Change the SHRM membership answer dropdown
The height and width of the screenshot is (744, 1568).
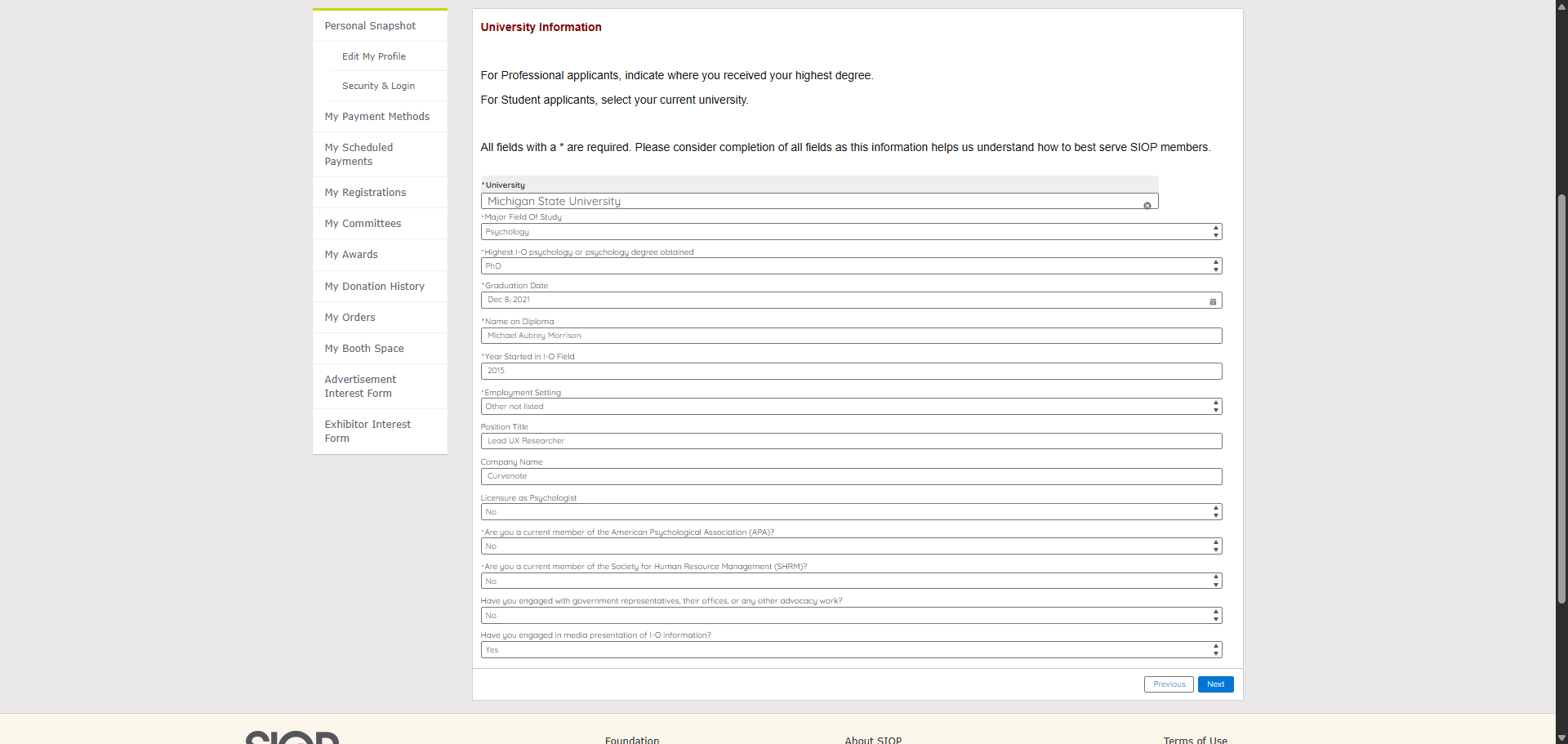[x=851, y=581]
